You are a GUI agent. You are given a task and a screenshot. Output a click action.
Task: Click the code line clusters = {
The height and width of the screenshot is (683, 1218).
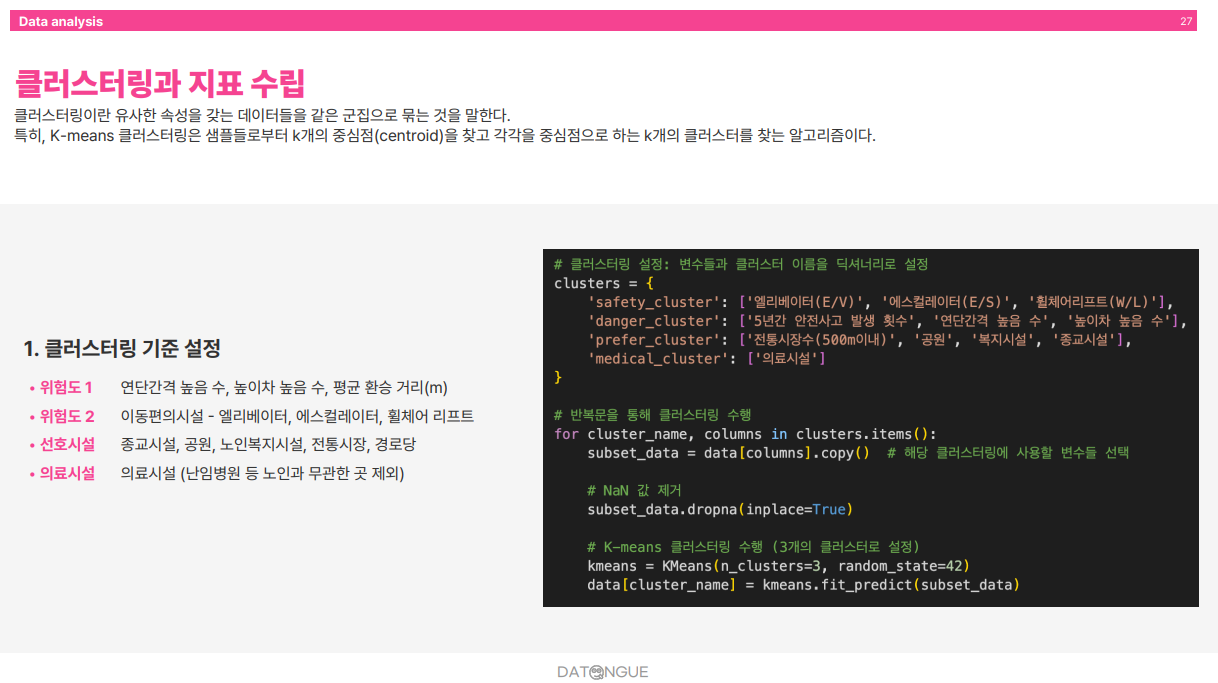tap(604, 283)
